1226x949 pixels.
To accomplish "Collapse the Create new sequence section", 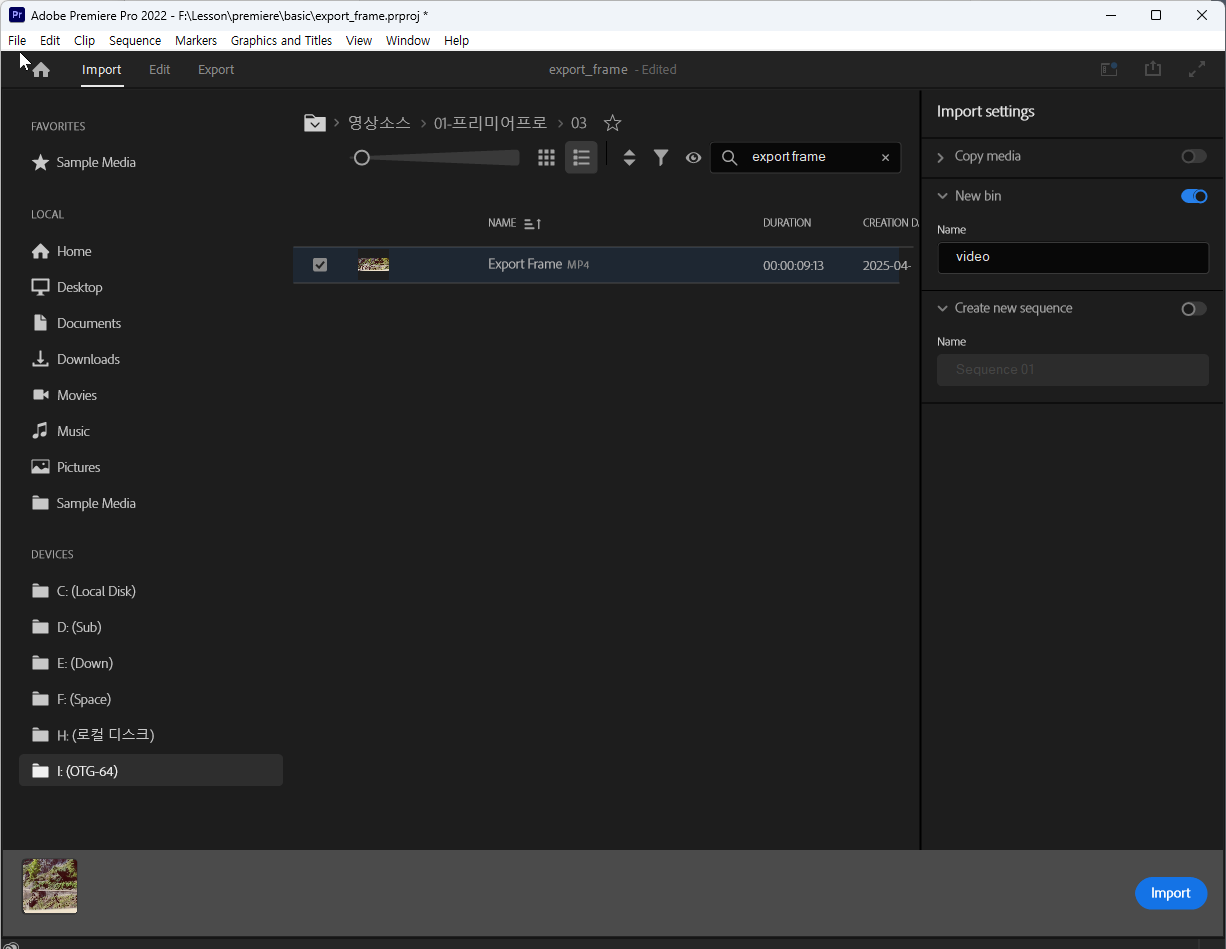I will [941, 308].
